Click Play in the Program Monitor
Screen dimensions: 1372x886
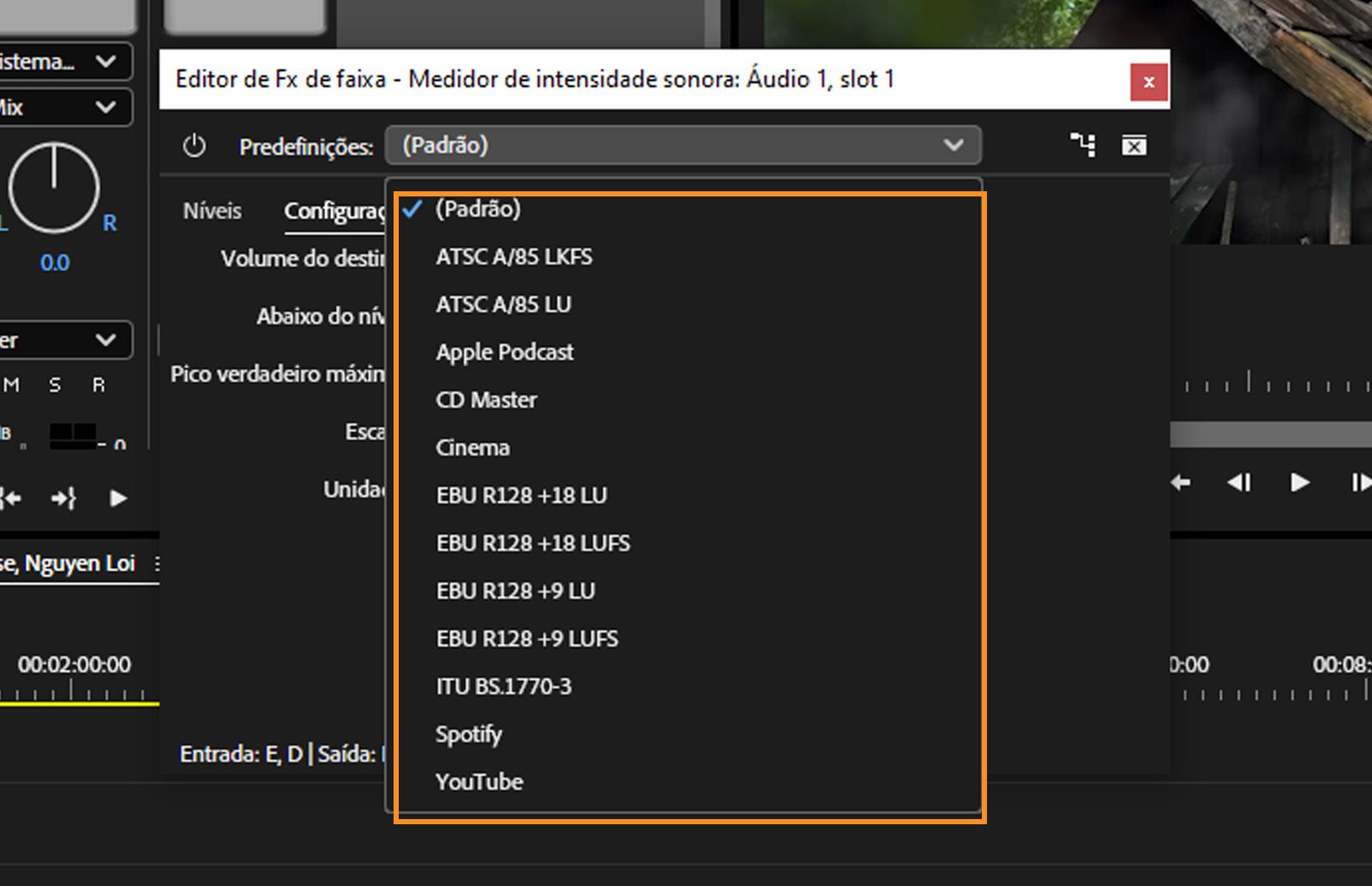(x=1299, y=483)
